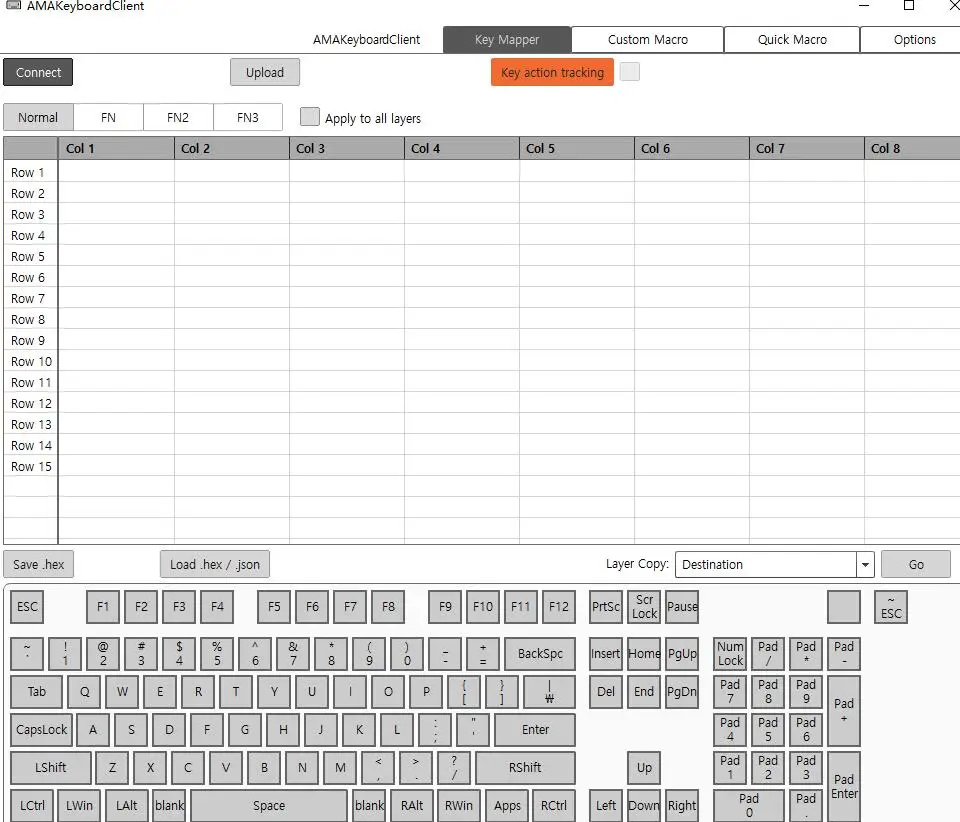The width and height of the screenshot is (960, 822).
Task: Pick the RCtrl key
Action: (554, 805)
